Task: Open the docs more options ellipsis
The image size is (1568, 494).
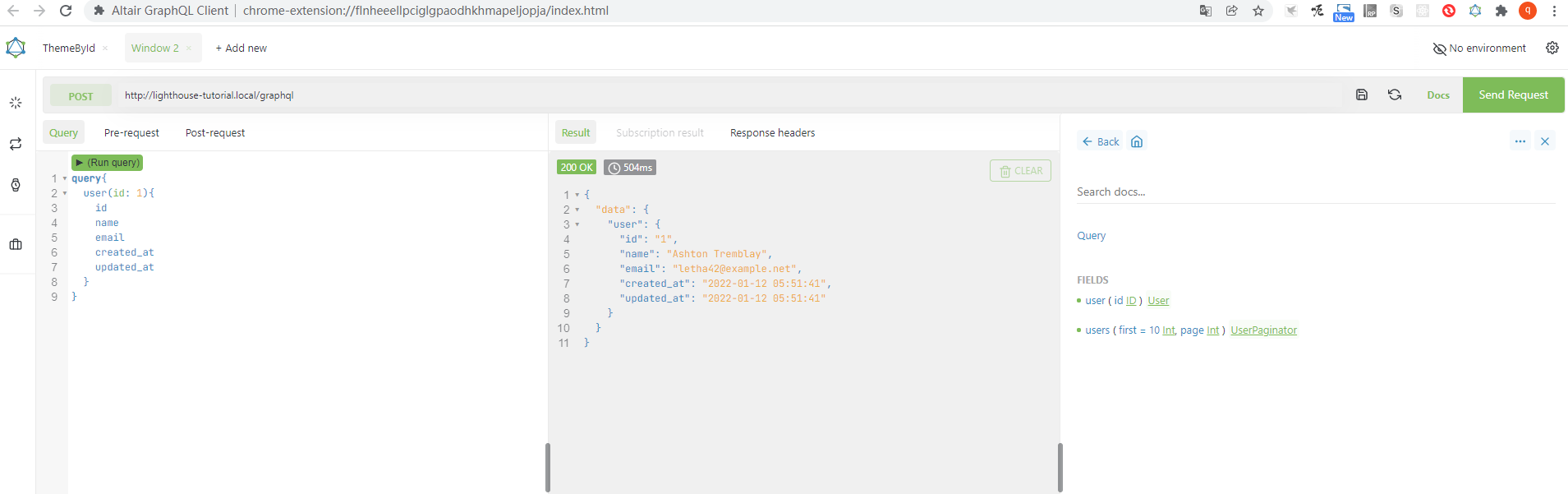Action: [1520, 141]
